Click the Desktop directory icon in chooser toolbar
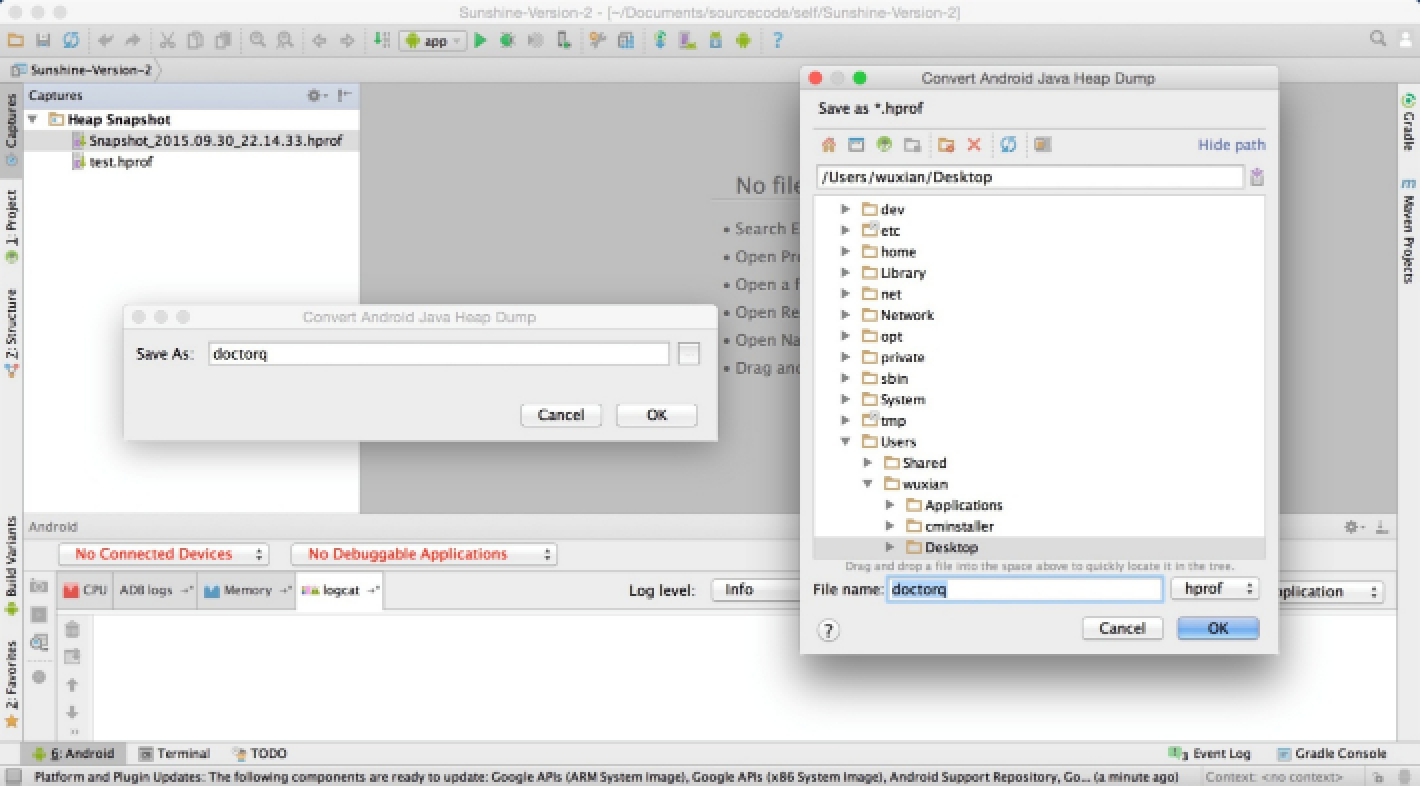 (x=856, y=145)
